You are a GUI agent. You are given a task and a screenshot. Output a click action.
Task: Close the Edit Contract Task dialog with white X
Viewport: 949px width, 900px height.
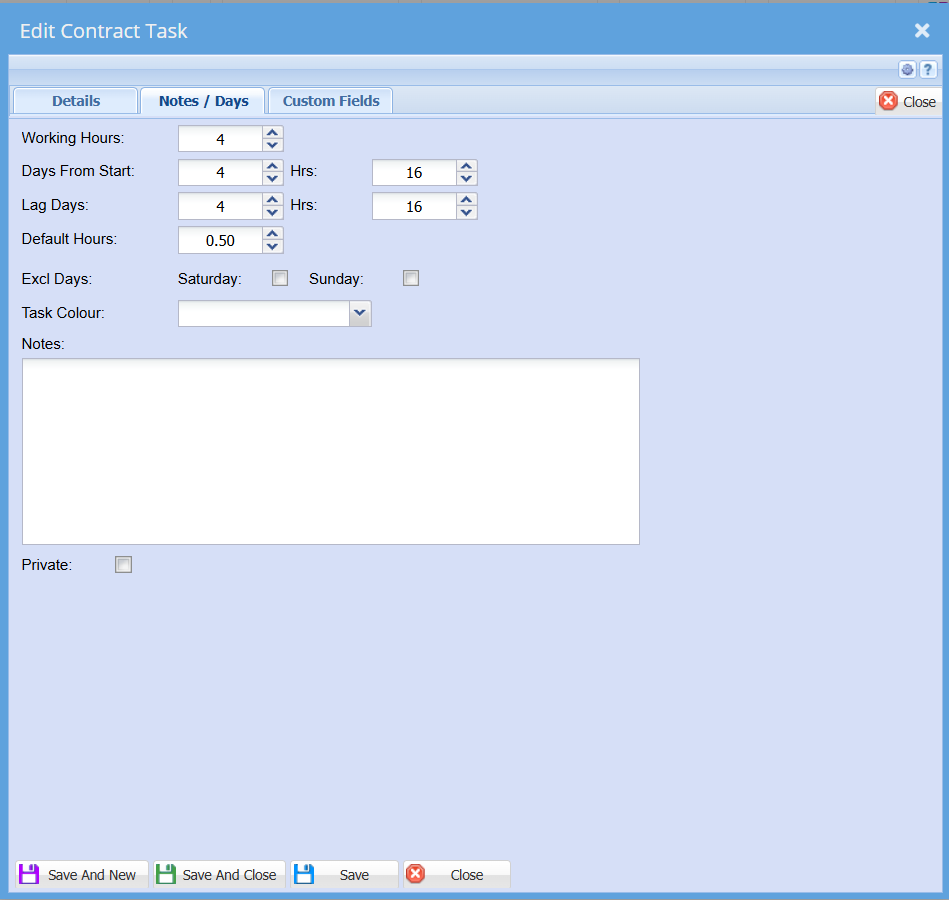[922, 30]
